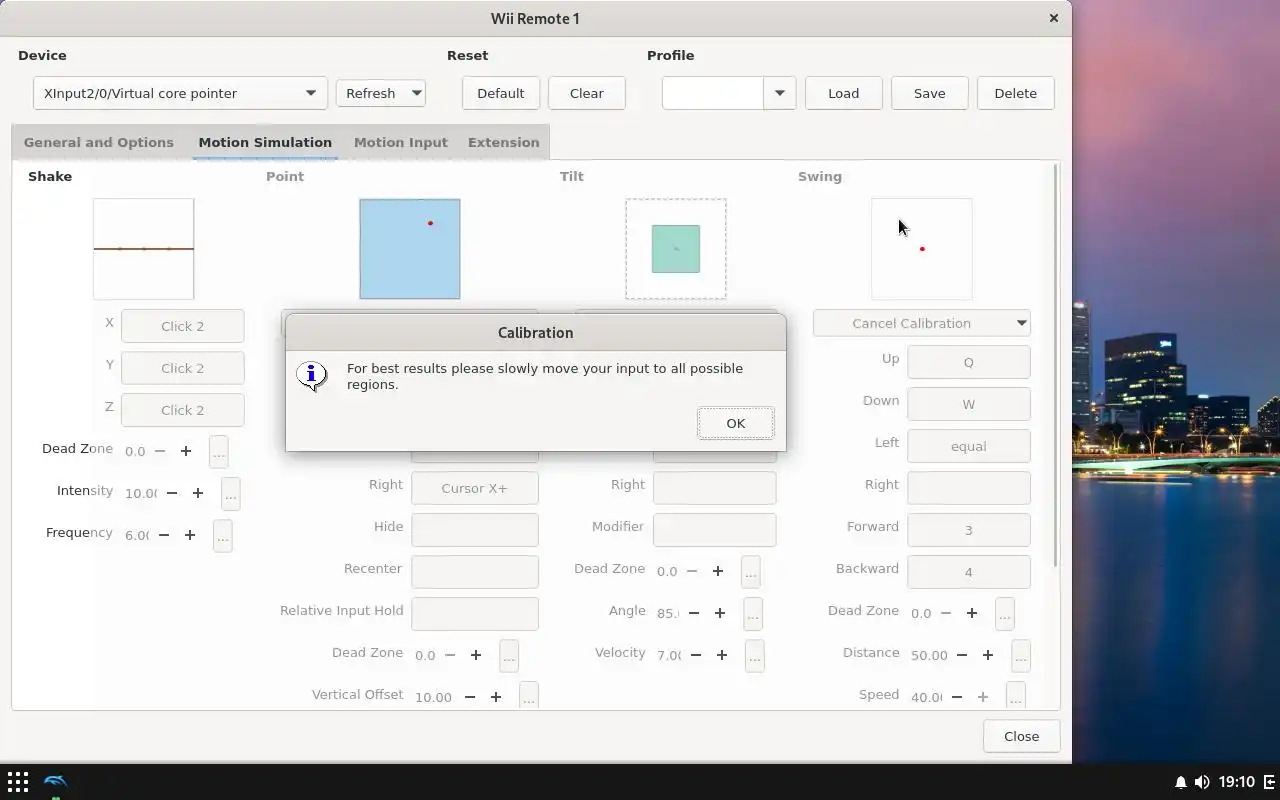The width and height of the screenshot is (1280, 800).
Task: Click the Shake Z mapping button
Action: tap(182, 410)
